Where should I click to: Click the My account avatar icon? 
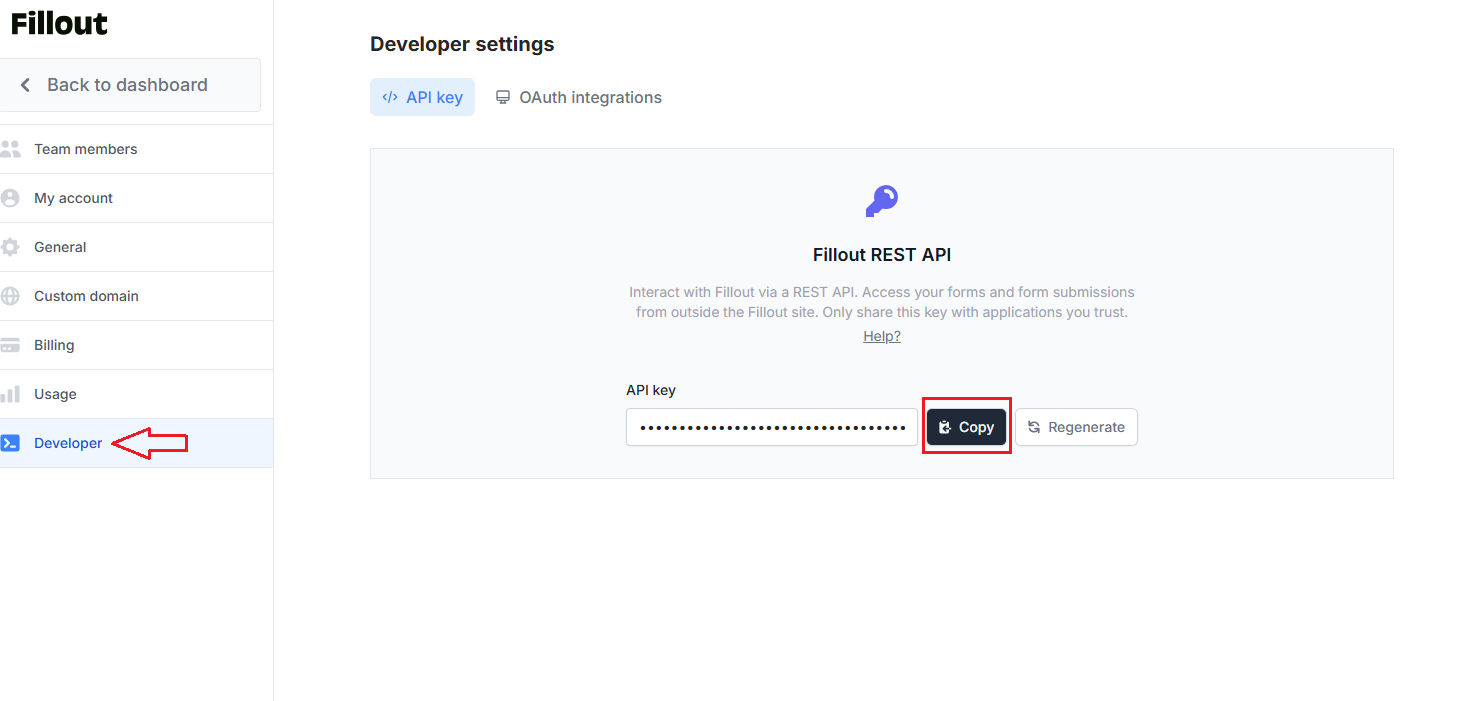point(10,198)
